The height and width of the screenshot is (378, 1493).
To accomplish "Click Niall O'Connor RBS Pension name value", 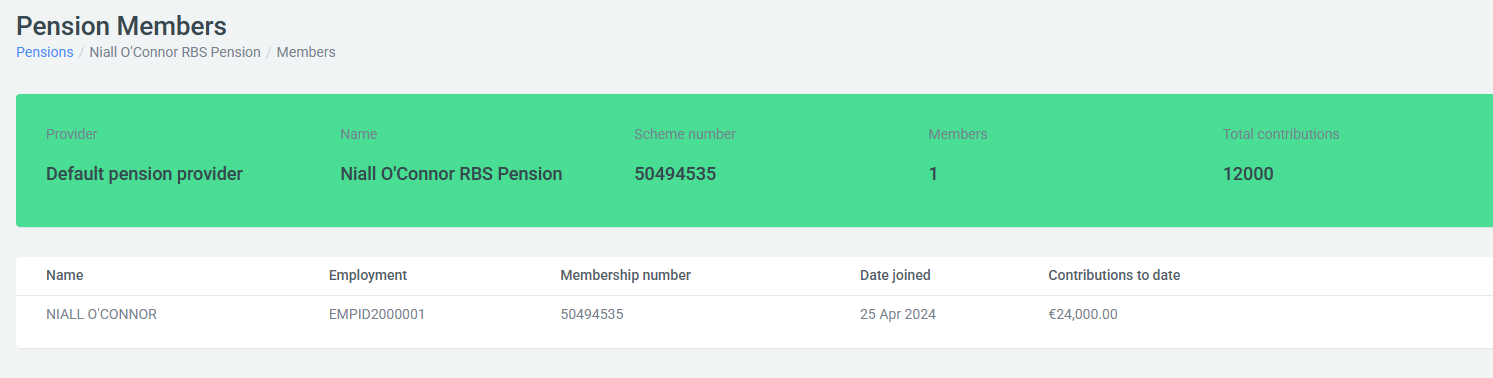I will pos(451,174).
